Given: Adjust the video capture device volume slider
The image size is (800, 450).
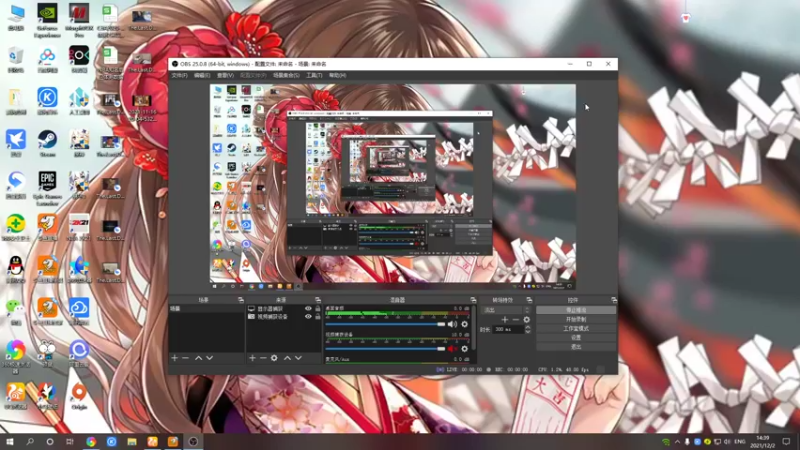Looking at the screenshot, I should point(385,349).
